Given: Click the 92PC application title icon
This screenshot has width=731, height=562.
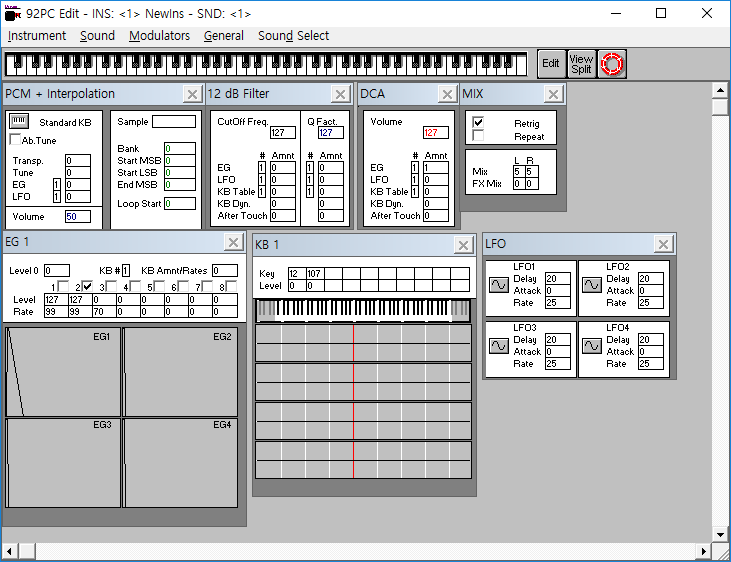Looking at the screenshot, I should point(13,14).
